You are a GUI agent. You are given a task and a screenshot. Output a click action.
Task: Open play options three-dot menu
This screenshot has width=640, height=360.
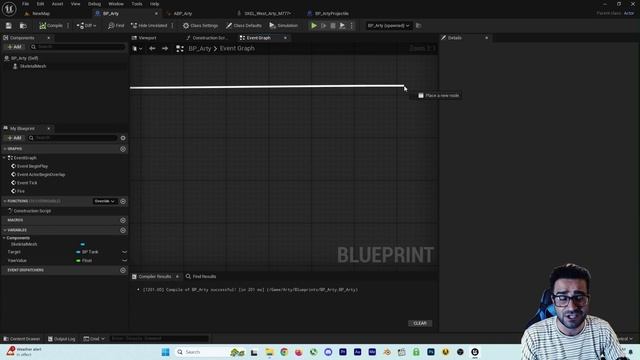point(351,26)
